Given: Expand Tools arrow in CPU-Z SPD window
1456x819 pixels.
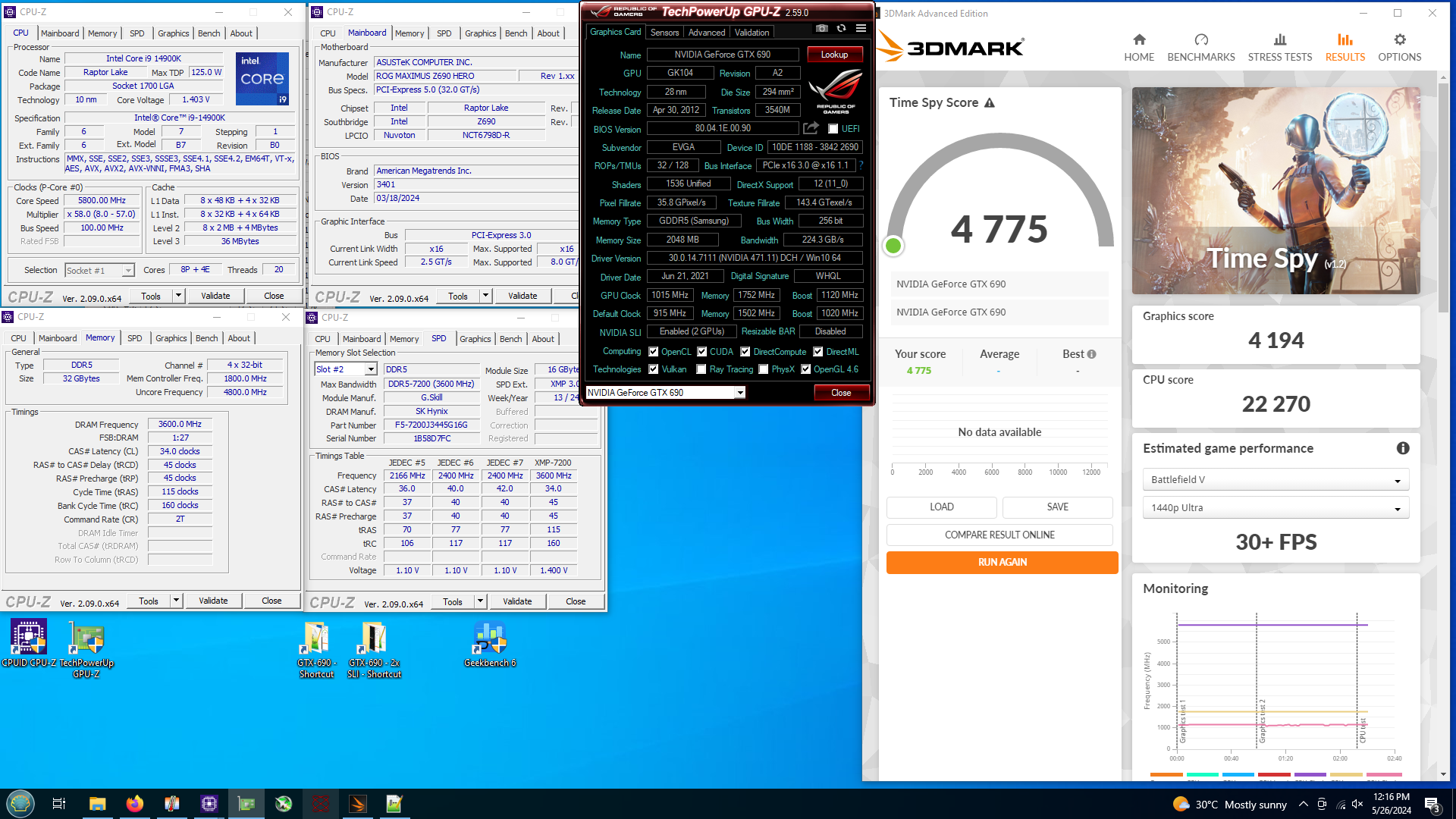Looking at the screenshot, I should [480, 601].
